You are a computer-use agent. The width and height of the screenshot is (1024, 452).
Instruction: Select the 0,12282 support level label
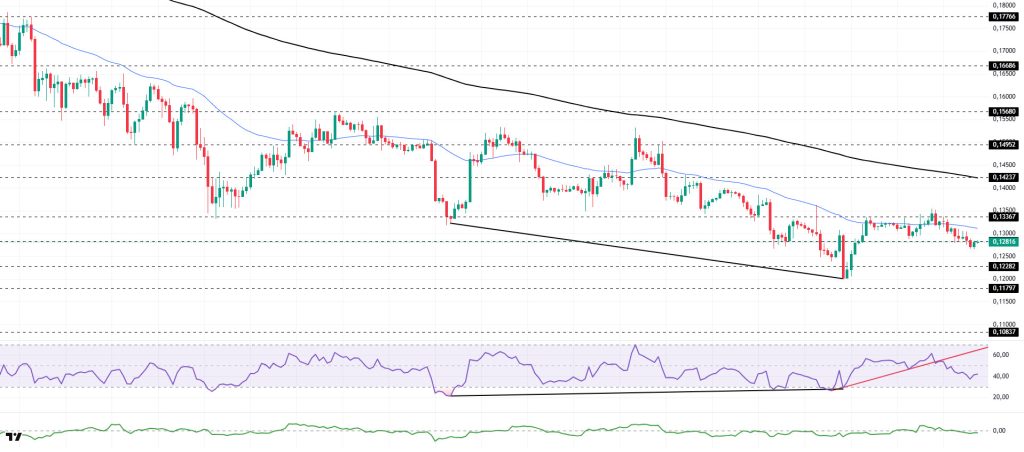tap(1005, 266)
